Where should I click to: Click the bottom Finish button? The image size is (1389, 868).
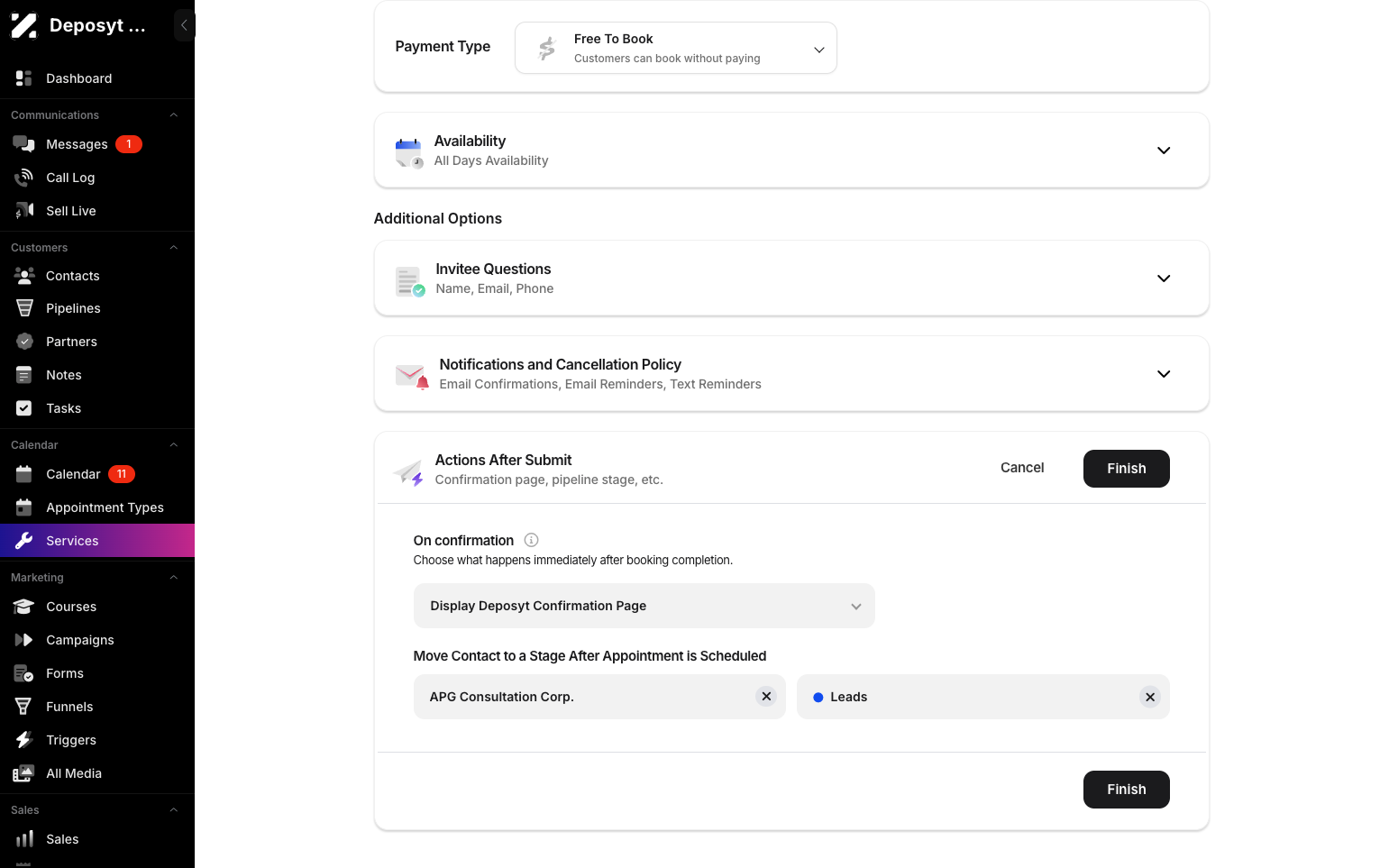[1127, 790]
